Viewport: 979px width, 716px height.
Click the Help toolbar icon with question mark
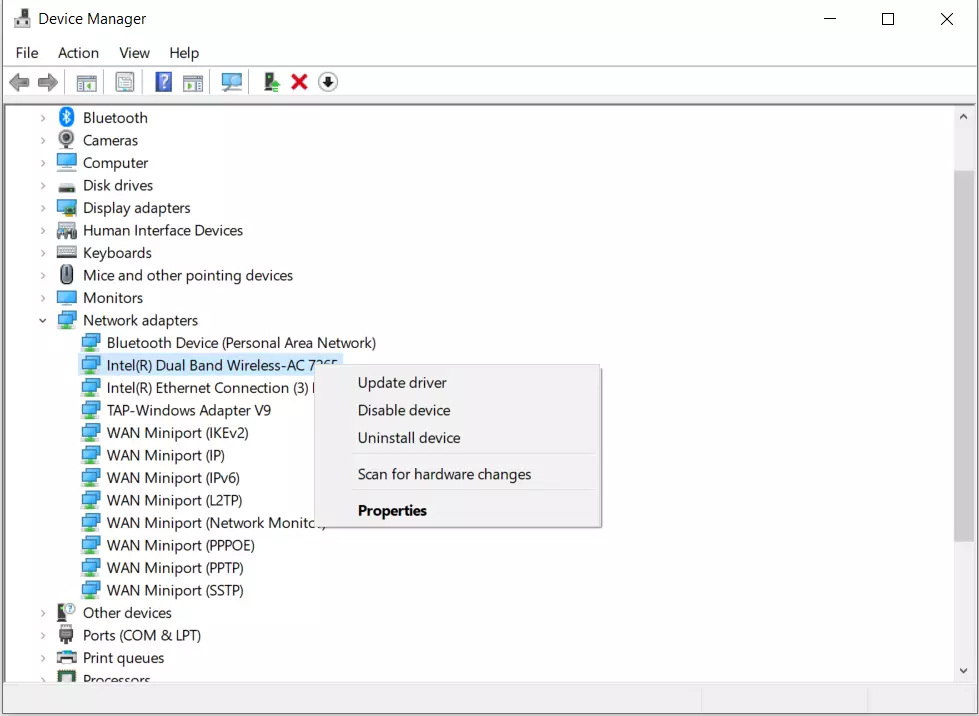pyautogui.click(x=164, y=82)
